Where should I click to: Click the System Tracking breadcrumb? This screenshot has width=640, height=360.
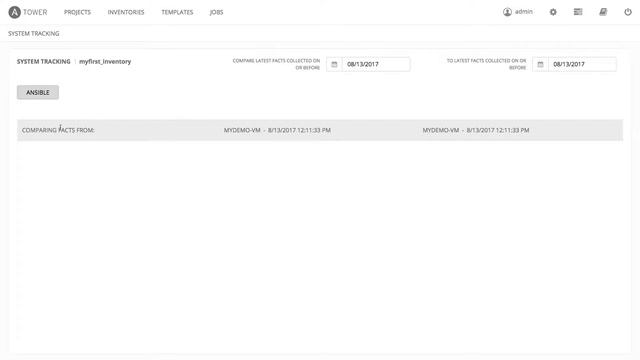tap(34, 33)
